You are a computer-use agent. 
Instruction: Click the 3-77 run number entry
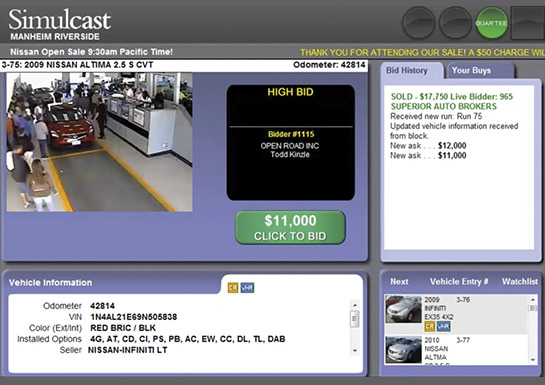(463, 340)
